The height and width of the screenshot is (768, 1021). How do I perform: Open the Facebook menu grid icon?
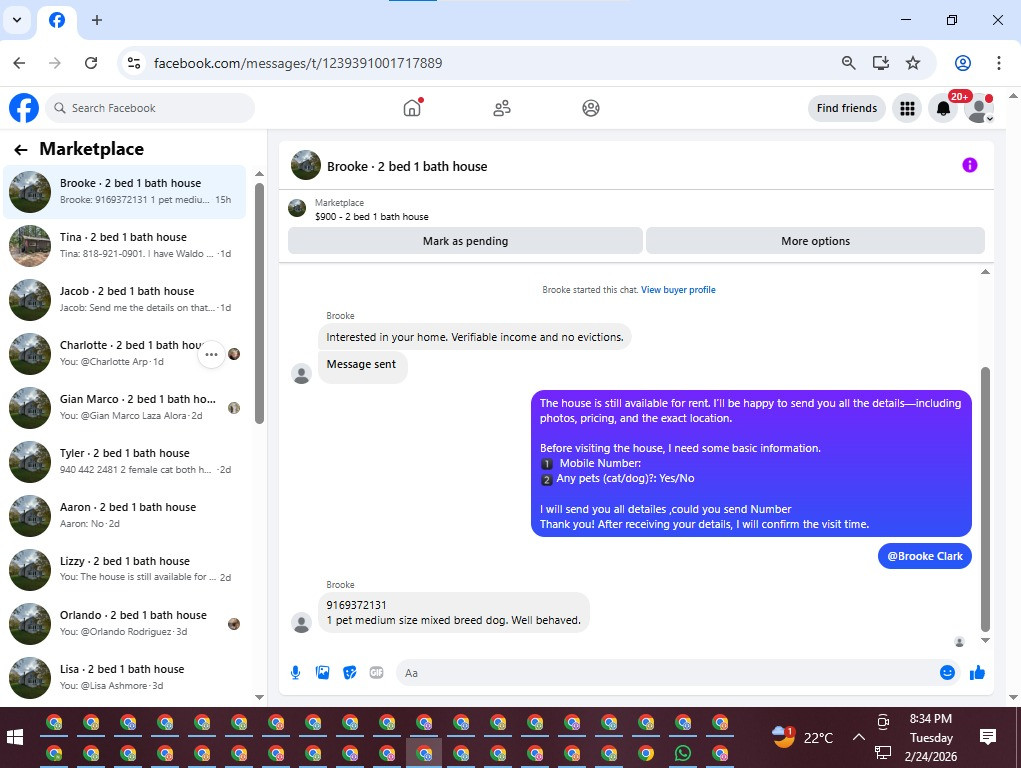[x=907, y=108]
